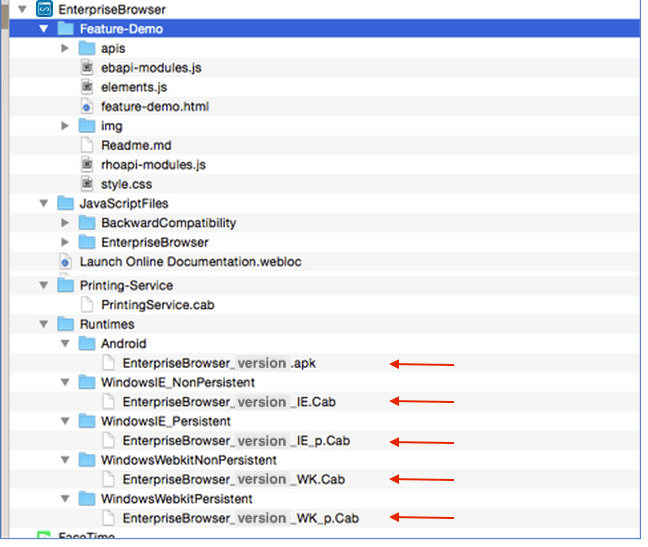
Task: Collapse the Printing-Service folder triangle
Action: click(43, 285)
